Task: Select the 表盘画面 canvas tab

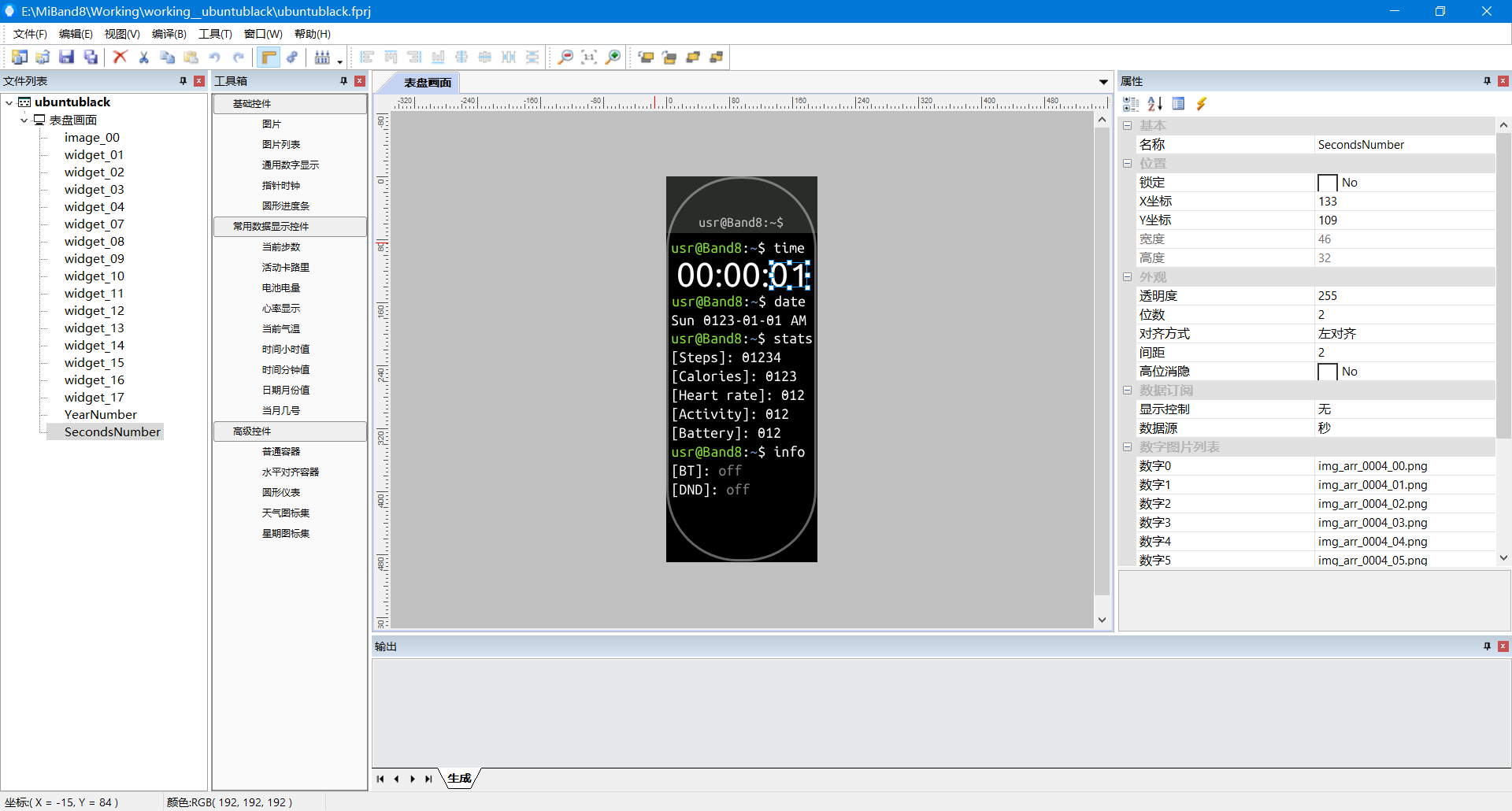Action: pyautogui.click(x=428, y=83)
